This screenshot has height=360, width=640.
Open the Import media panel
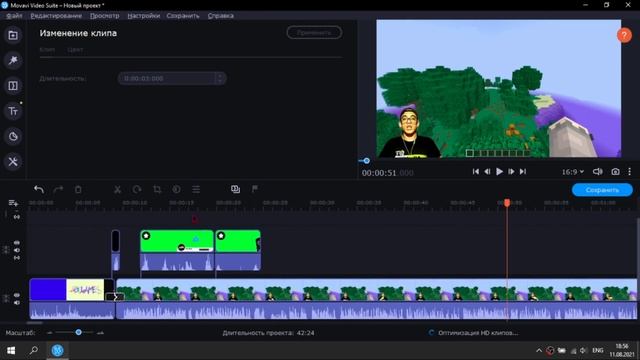(13, 35)
